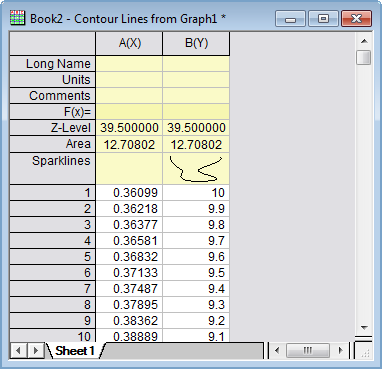Click the Comments cell of column A
The image size is (382, 369).
[x=129, y=96]
